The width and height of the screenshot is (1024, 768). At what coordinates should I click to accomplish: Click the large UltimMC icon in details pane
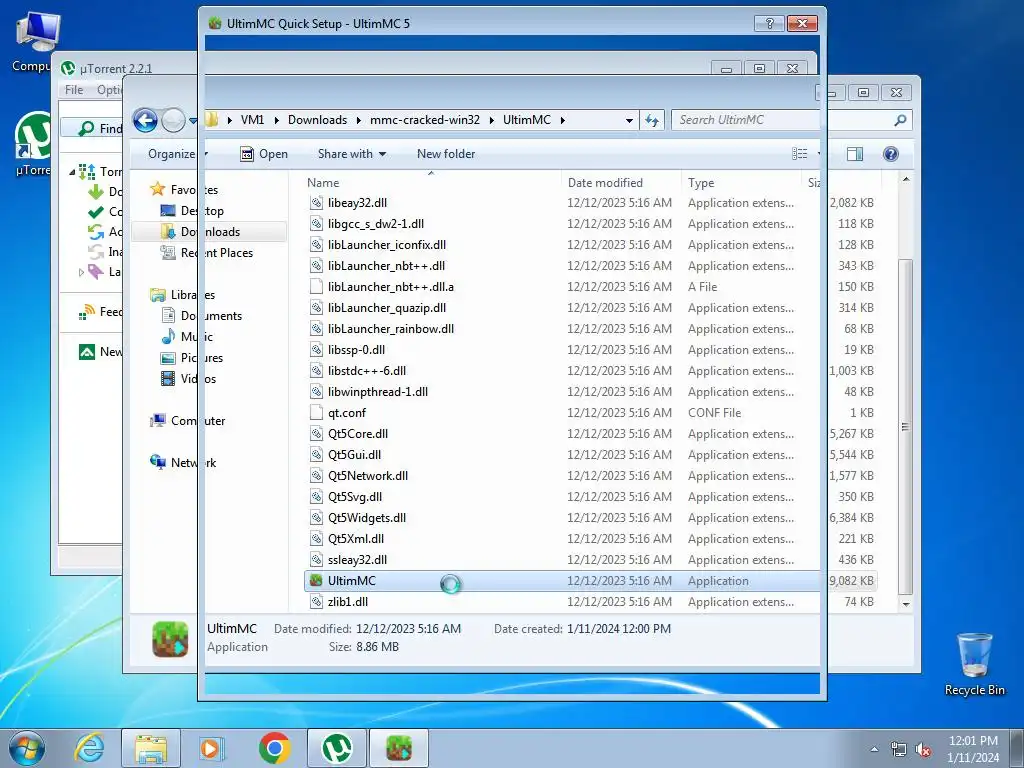pyautogui.click(x=170, y=638)
